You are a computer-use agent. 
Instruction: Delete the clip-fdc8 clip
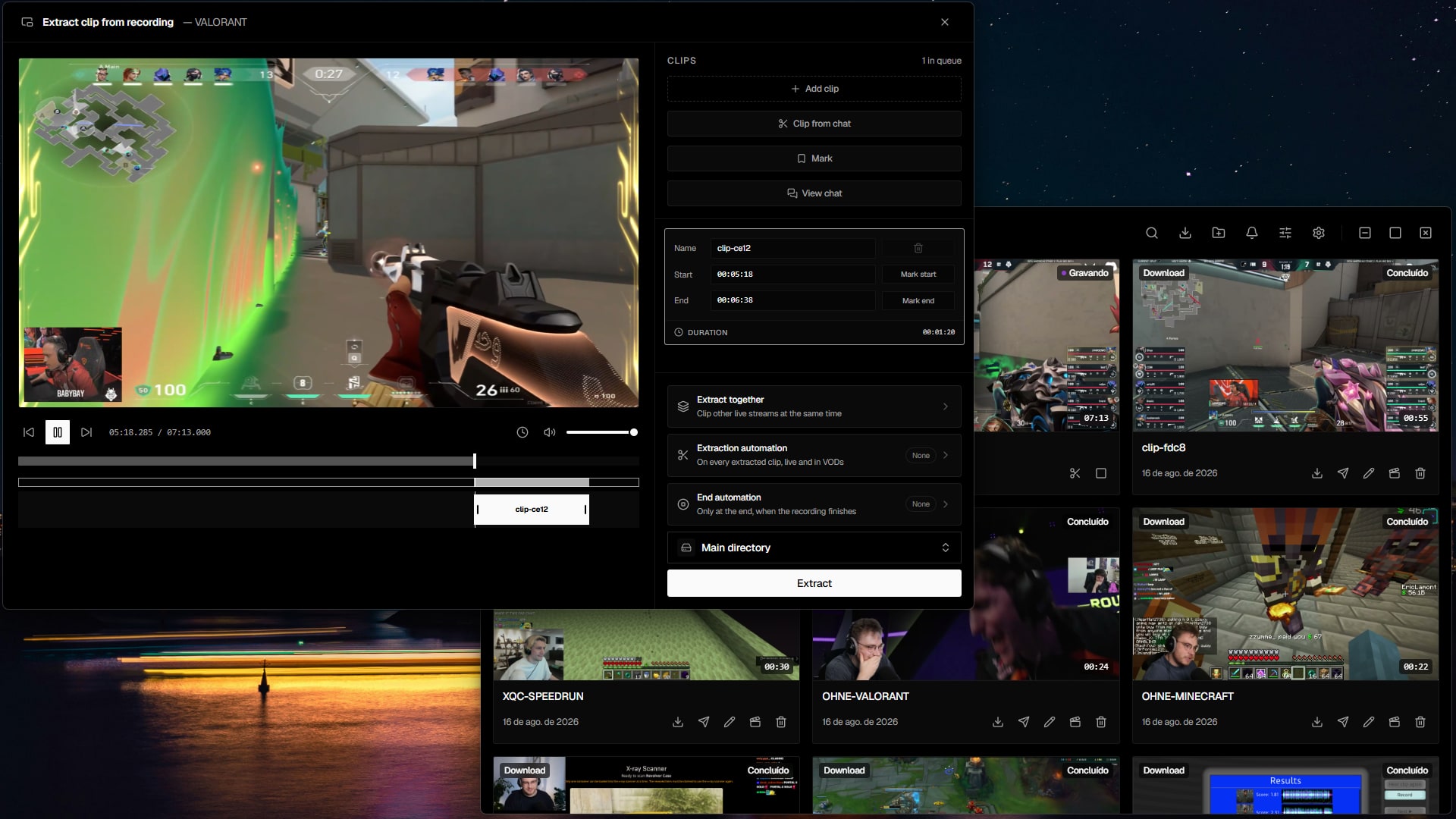[x=1420, y=473]
